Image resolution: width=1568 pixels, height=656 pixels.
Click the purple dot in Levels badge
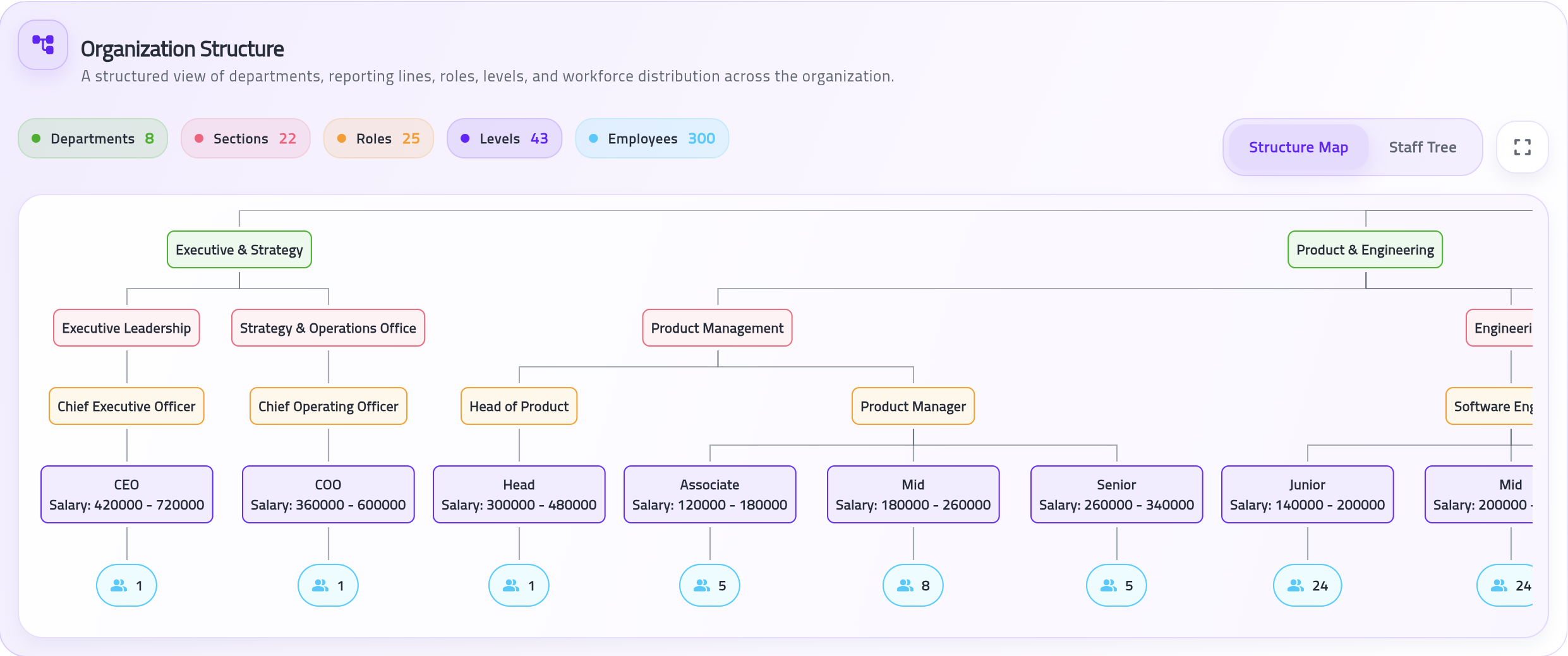[x=465, y=138]
